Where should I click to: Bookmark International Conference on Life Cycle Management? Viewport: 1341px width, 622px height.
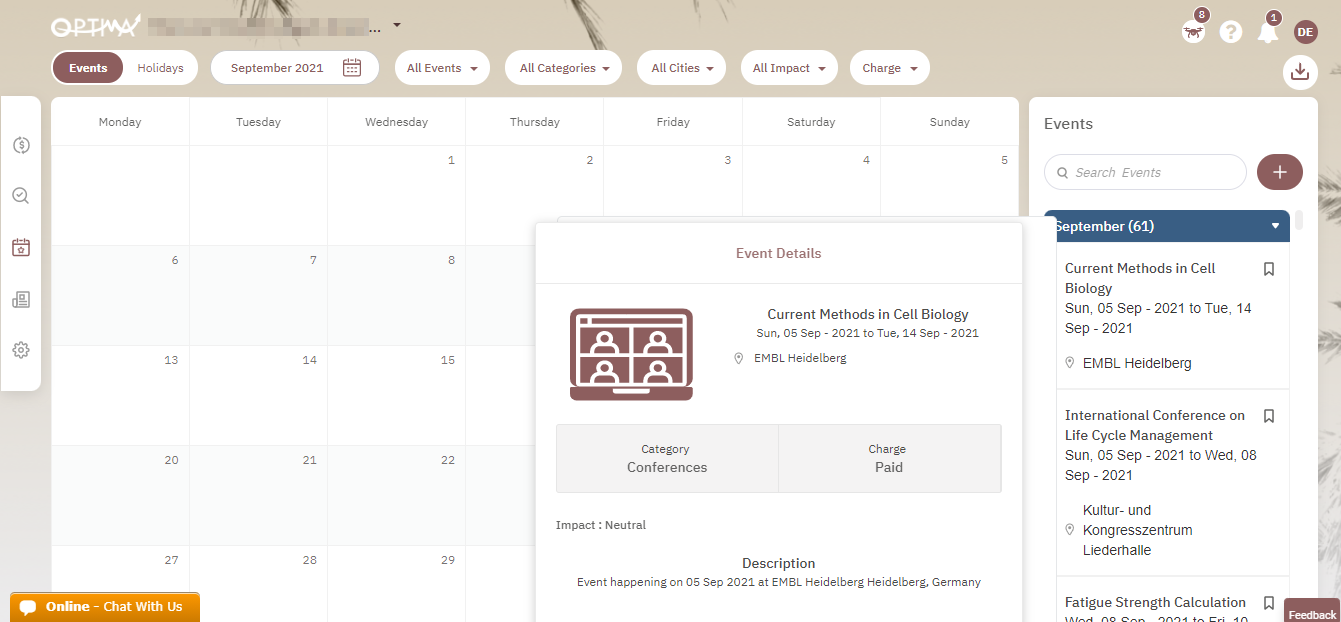coord(1269,416)
